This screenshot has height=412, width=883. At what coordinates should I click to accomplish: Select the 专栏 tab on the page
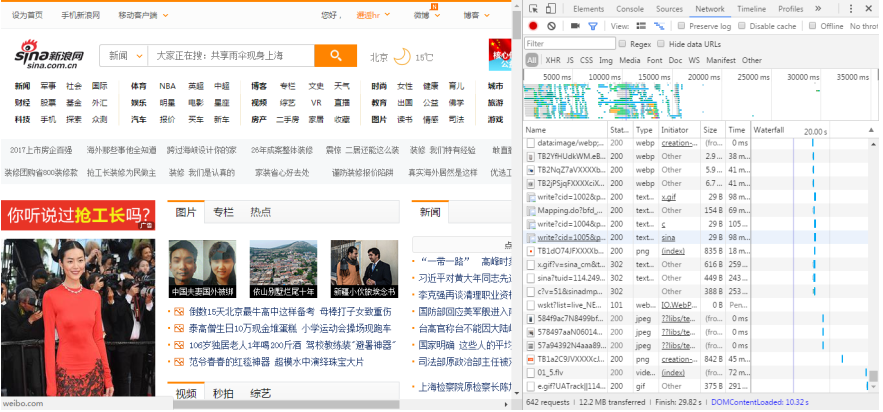pos(223,212)
